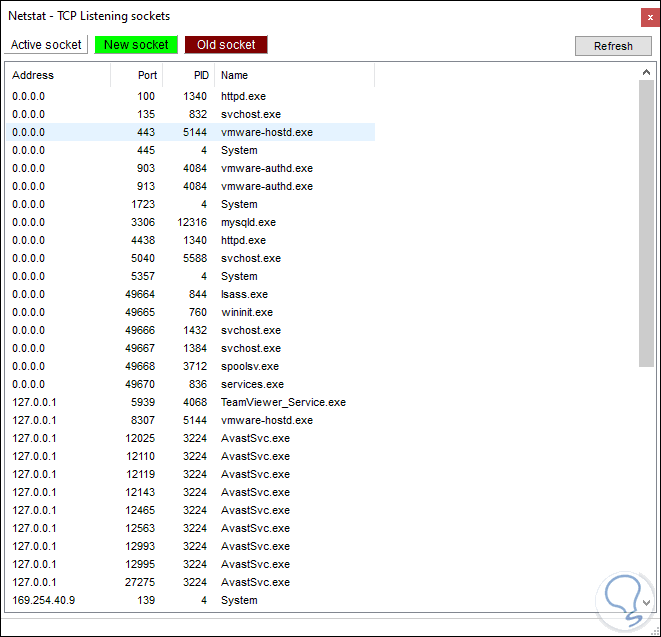Select the AvastSvc.exe row on port 12465

pyautogui.click(x=191, y=510)
